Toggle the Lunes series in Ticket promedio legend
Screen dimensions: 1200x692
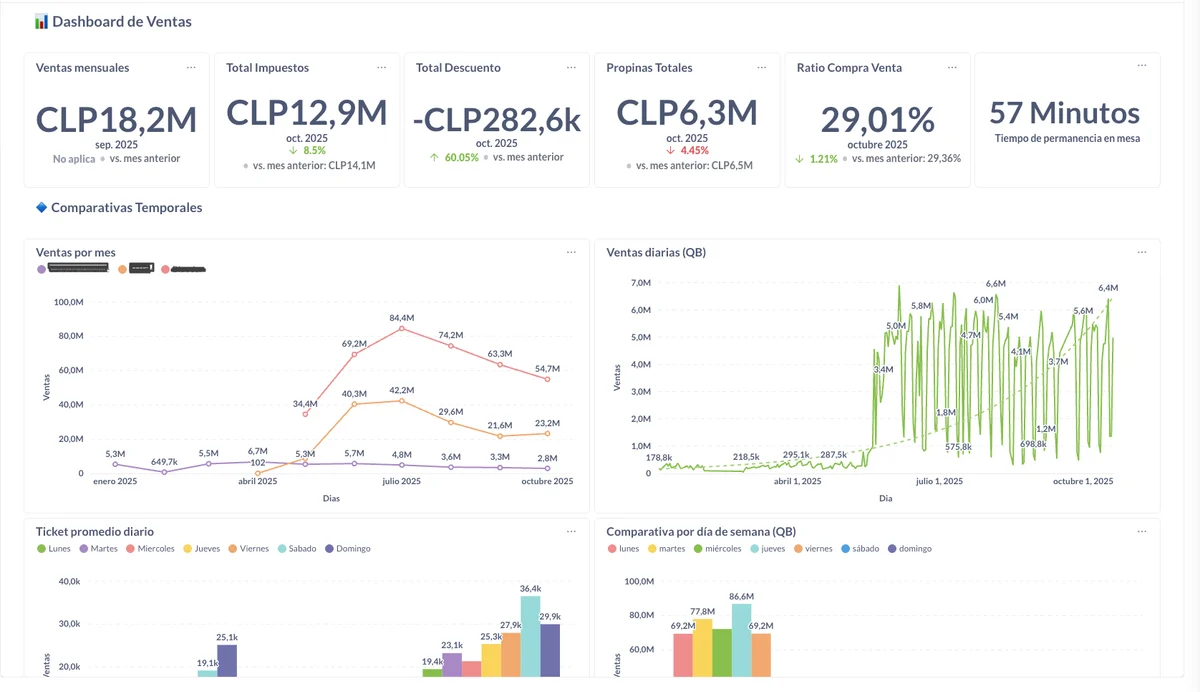[x=54, y=549]
